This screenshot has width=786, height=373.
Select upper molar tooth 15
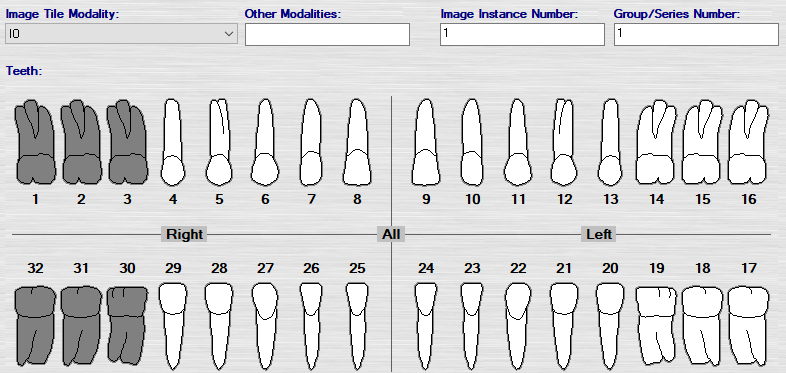tap(702, 142)
